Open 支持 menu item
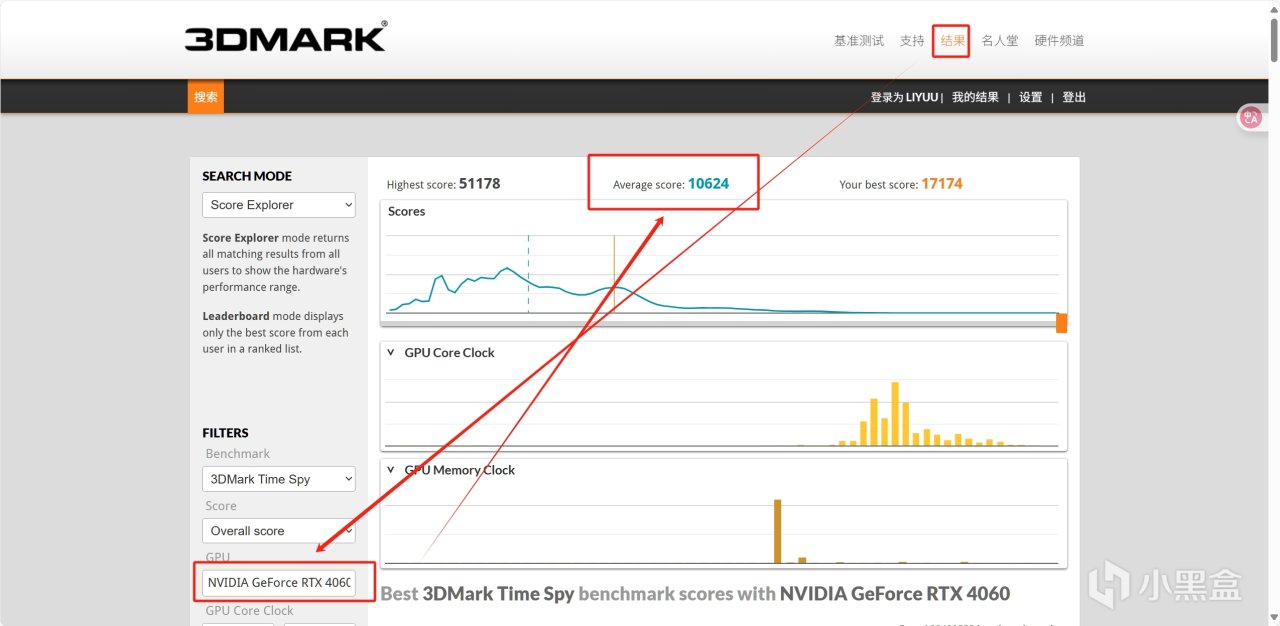The width and height of the screenshot is (1280, 626). coord(912,41)
